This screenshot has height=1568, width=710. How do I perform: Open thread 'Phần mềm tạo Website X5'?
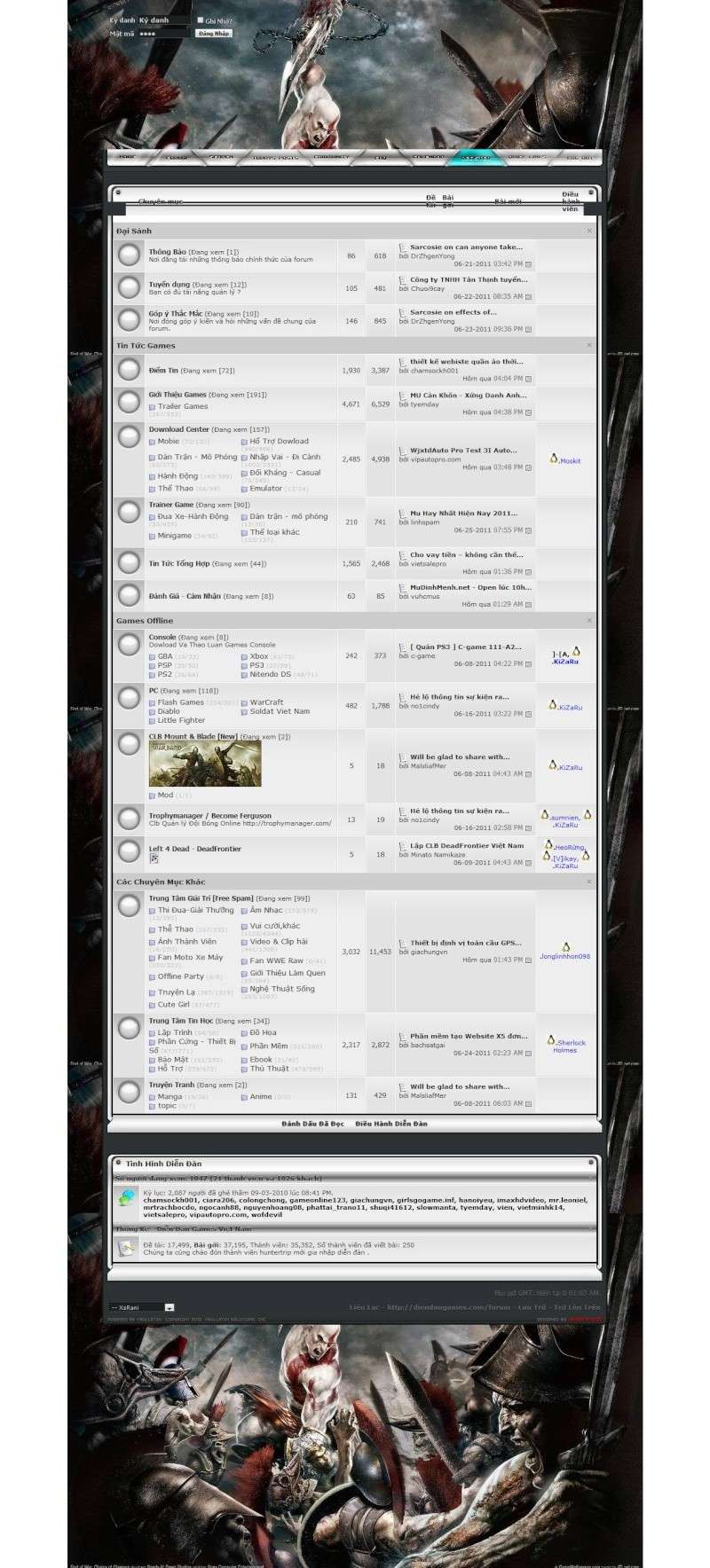pyautogui.click(x=469, y=1036)
